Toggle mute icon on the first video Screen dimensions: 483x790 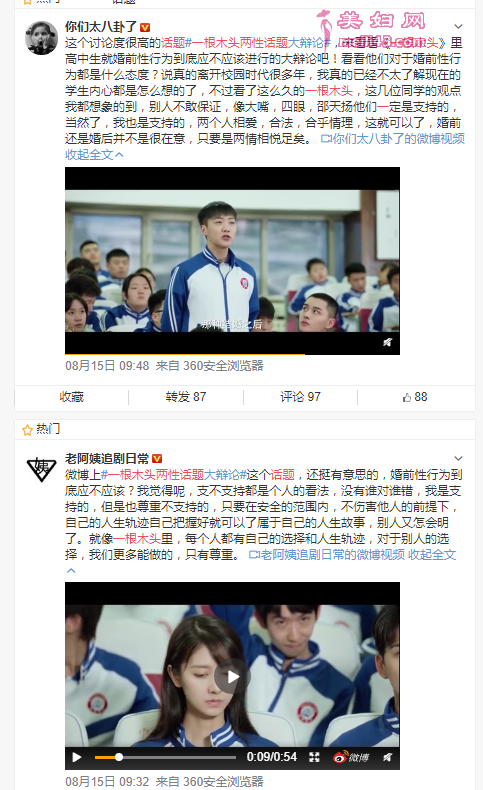(x=387, y=343)
